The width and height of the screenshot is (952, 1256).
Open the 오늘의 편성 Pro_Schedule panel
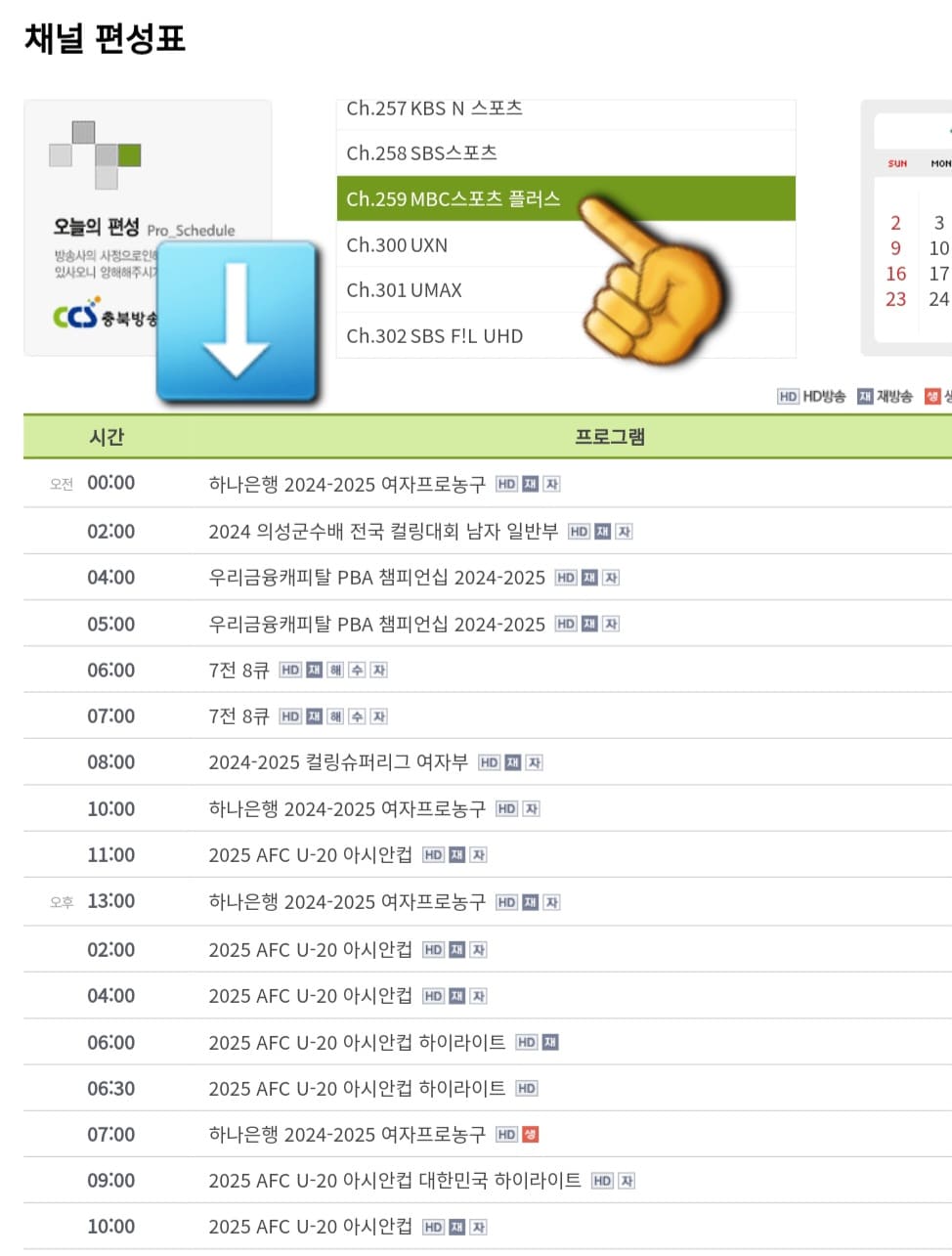tap(127, 229)
